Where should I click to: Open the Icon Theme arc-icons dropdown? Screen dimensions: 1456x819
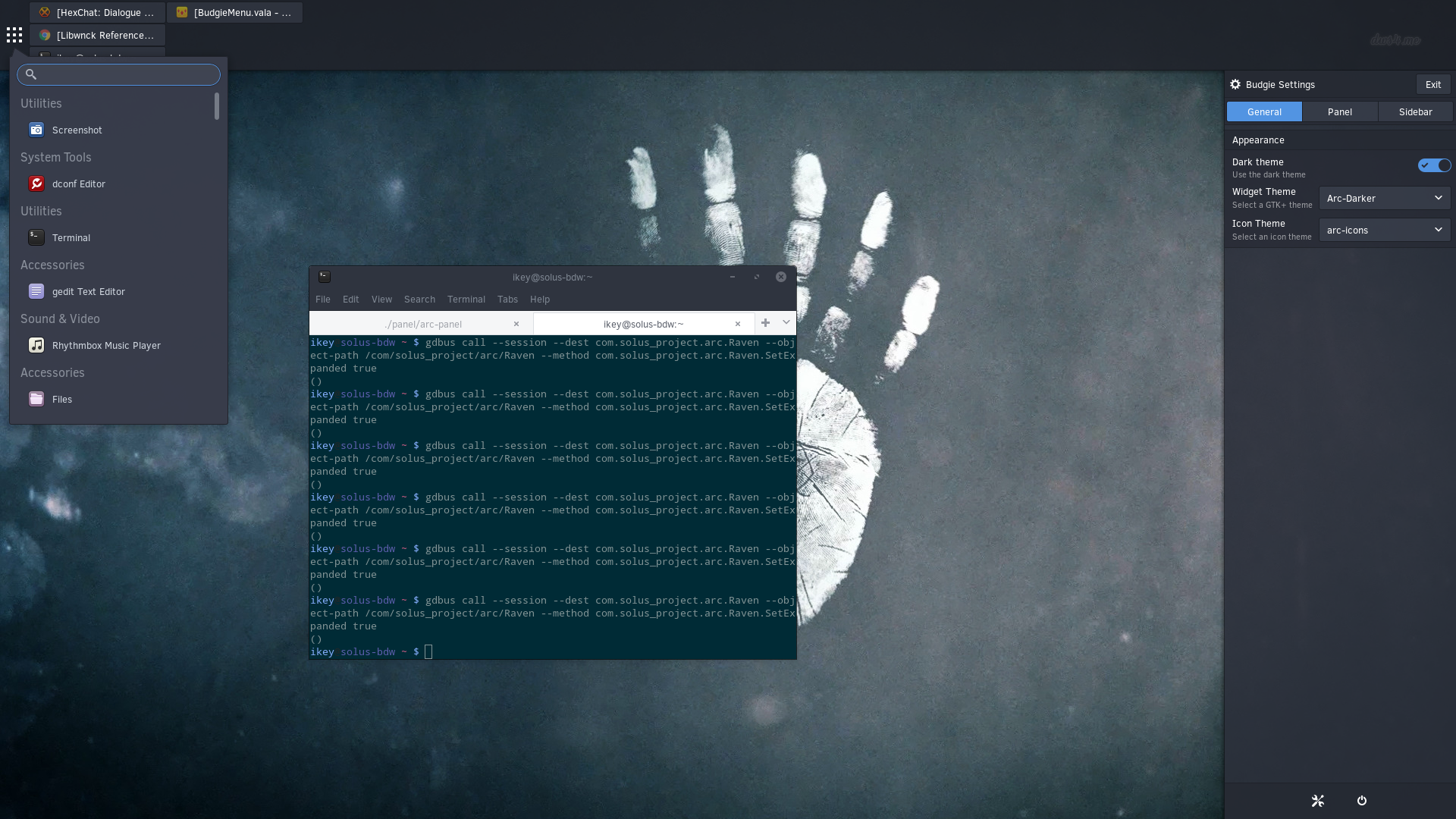[1385, 230]
